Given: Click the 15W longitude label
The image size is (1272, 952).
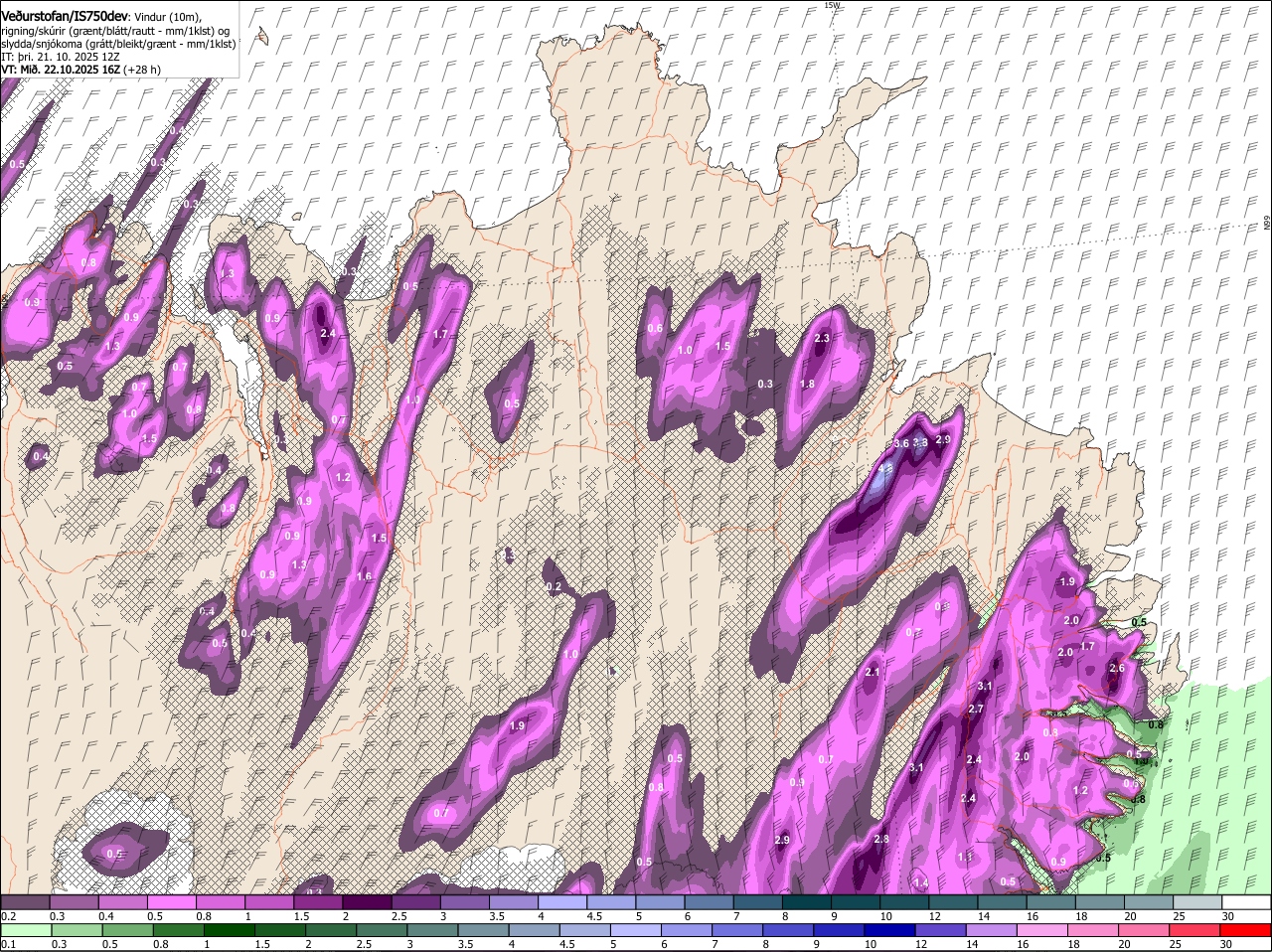Looking at the screenshot, I should 833,5.
